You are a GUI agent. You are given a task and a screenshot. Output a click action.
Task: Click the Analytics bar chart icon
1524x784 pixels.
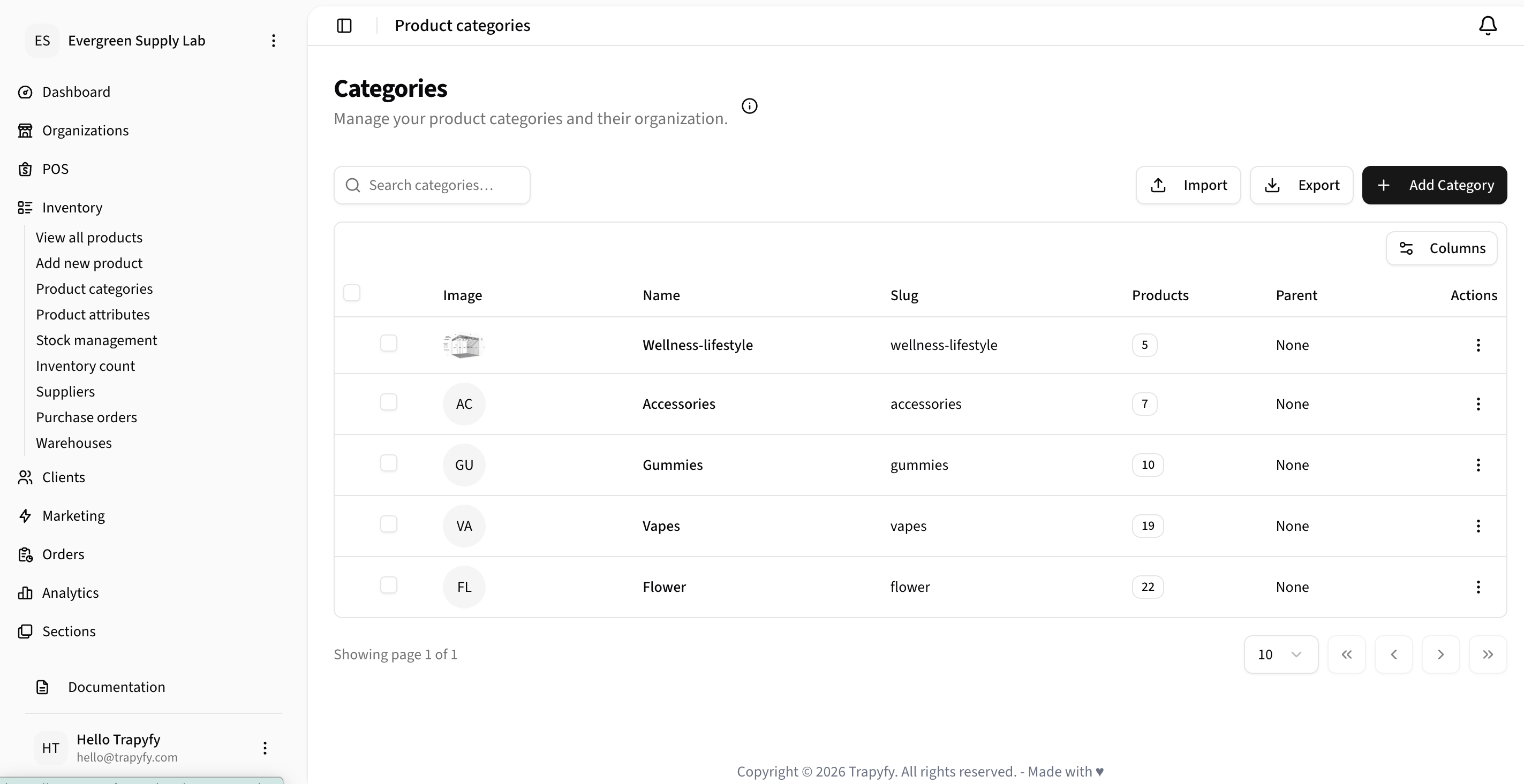click(x=25, y=593)
